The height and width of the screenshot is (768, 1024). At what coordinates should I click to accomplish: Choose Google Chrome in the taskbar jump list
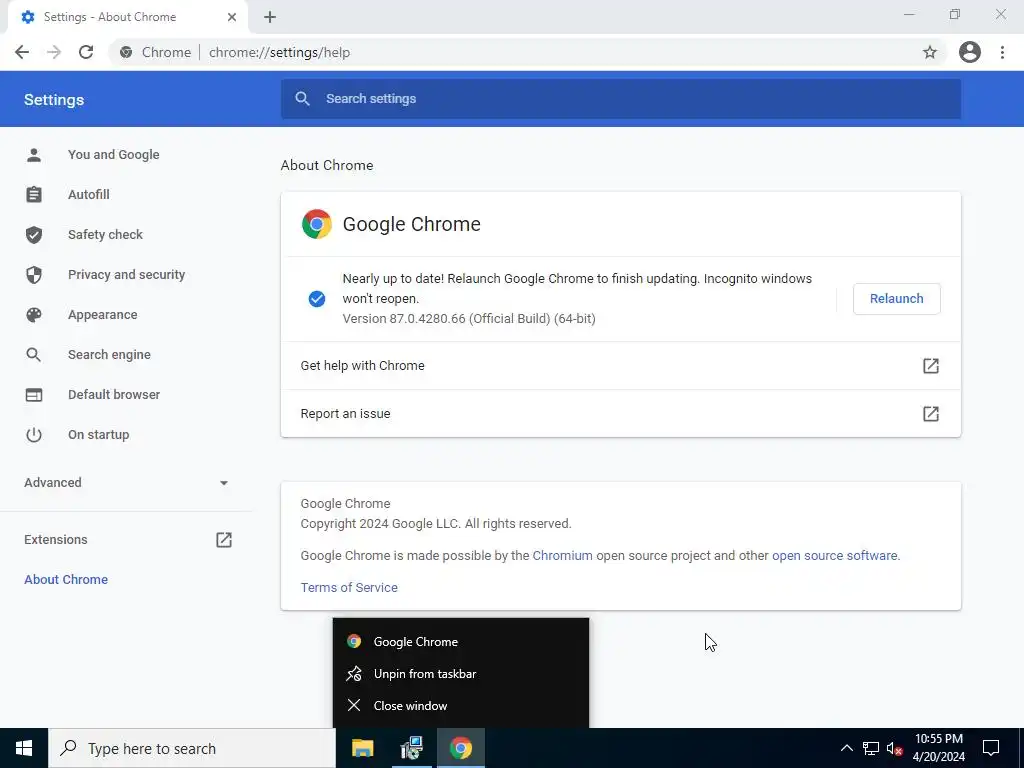click(x=460, y=641)
